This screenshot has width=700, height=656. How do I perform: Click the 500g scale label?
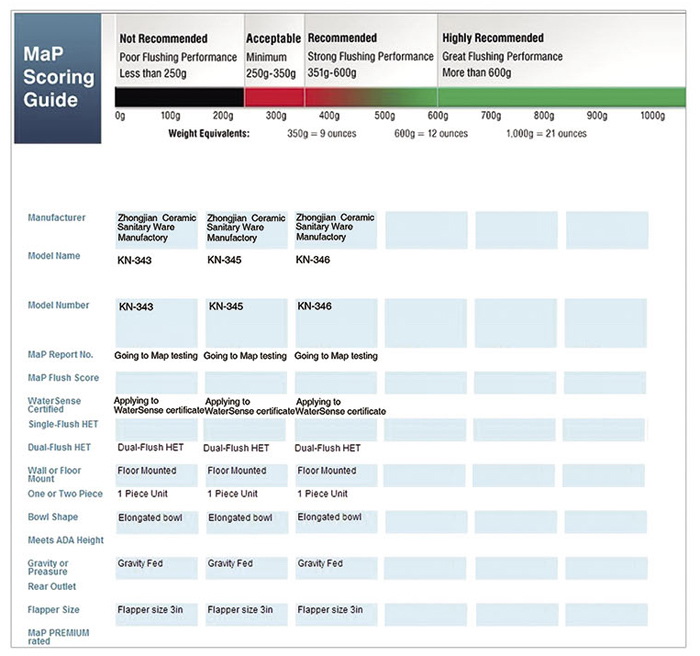pos(384,116)
